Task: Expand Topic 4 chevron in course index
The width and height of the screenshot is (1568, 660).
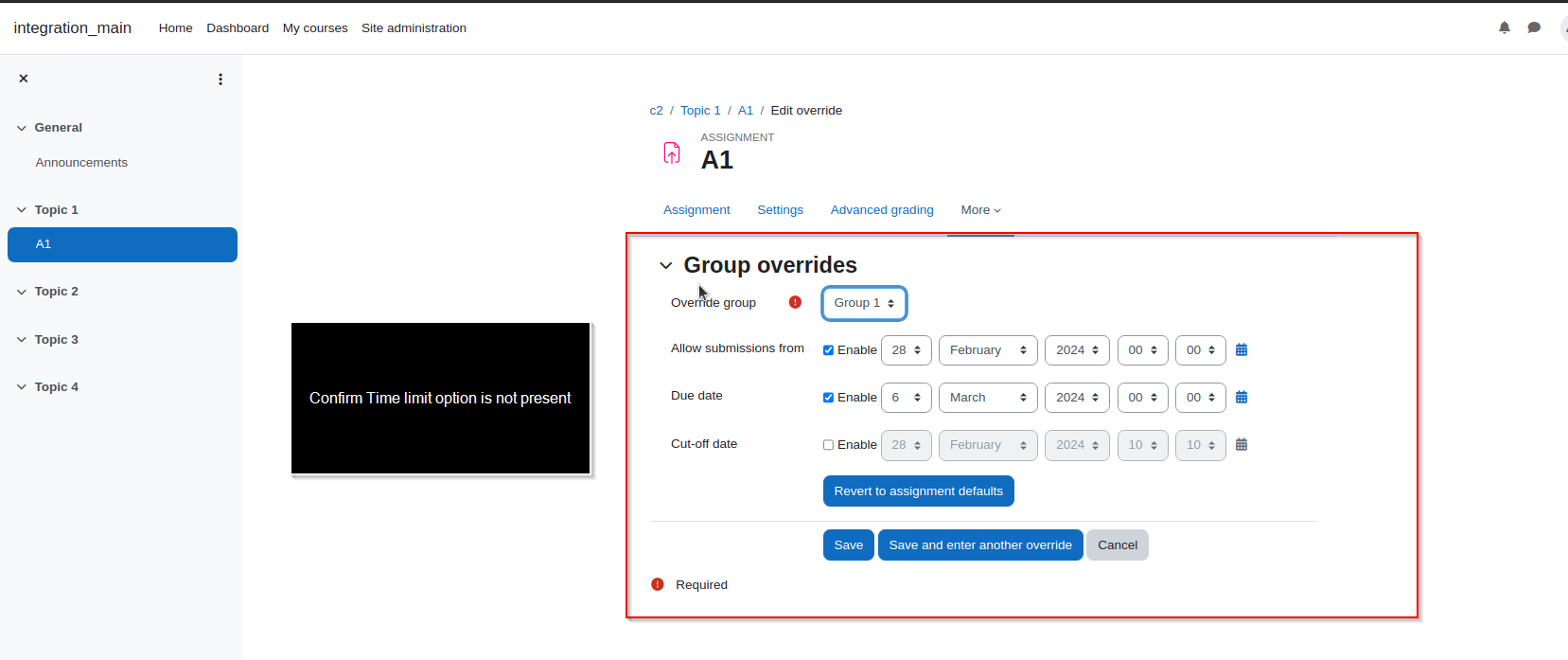Action: point(21,387)
